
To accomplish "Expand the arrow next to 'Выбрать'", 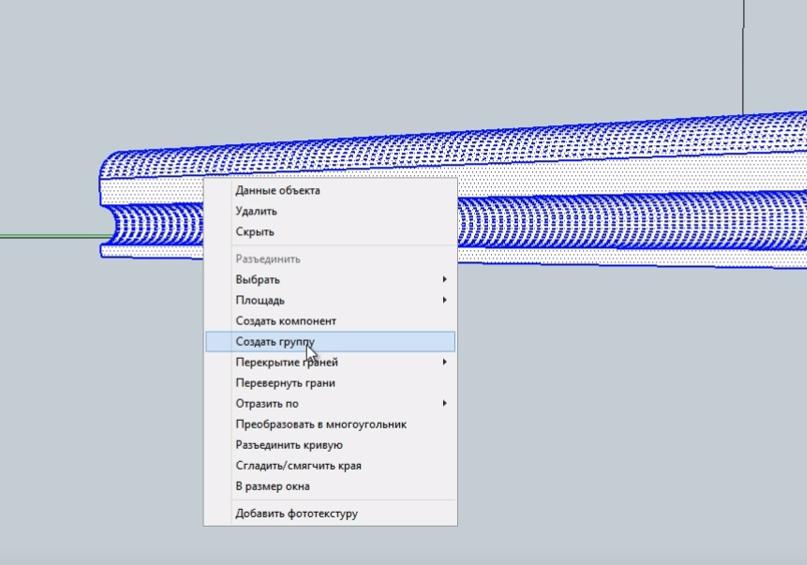I will coord(444,279).
